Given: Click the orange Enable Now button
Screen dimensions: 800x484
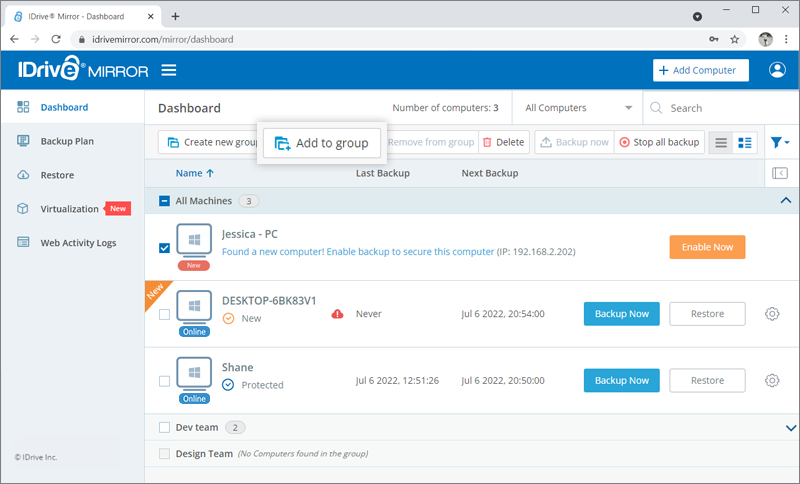Looking at the screenshot, I should tap(706, 247).
